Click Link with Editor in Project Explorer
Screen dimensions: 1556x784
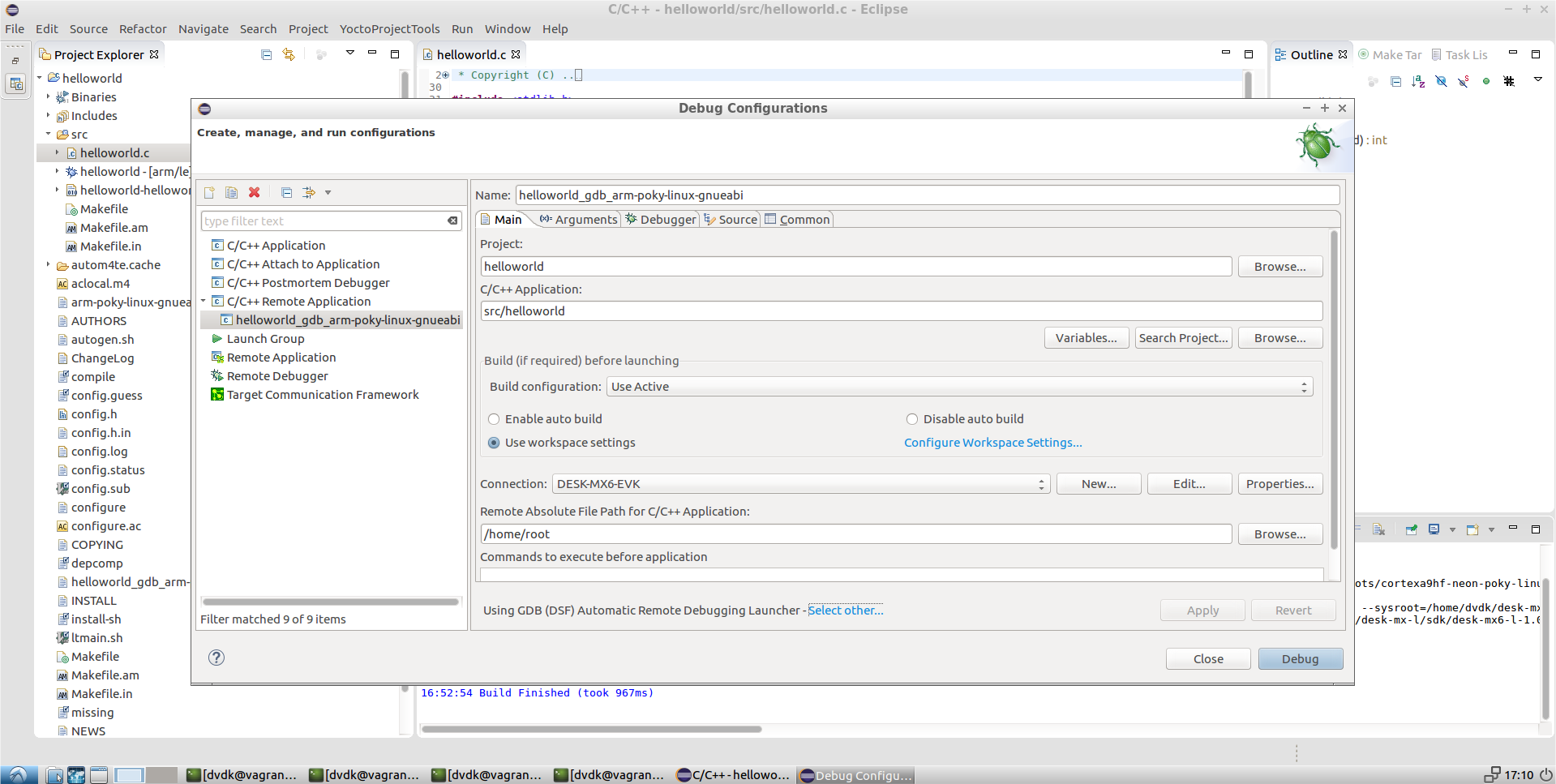pyautogui.click(x=289, y=54)
